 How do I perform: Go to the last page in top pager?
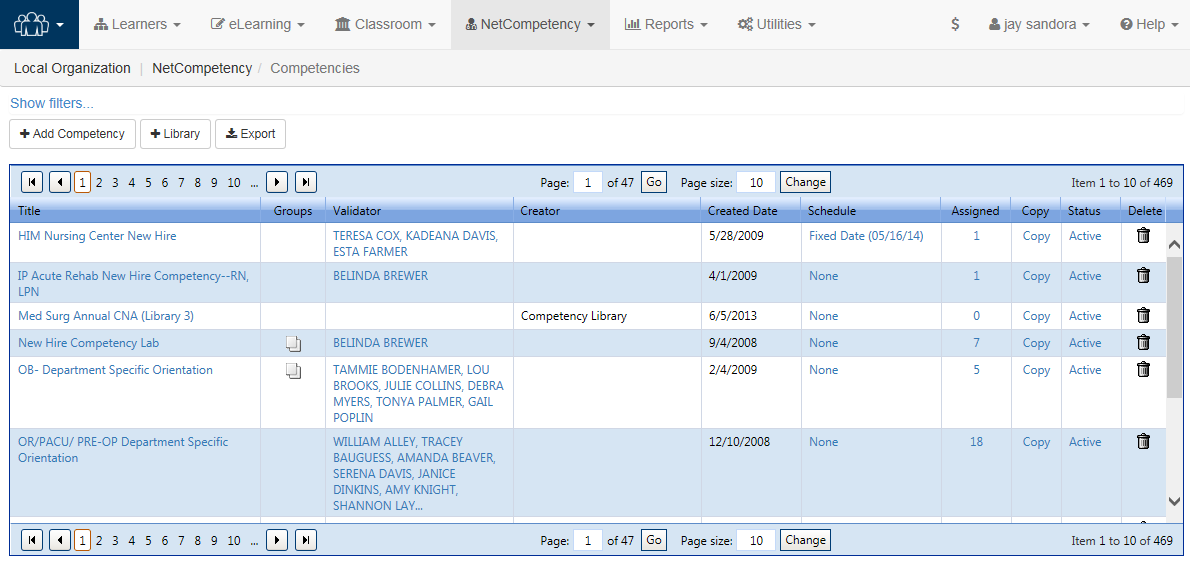[x=306, y=182]
